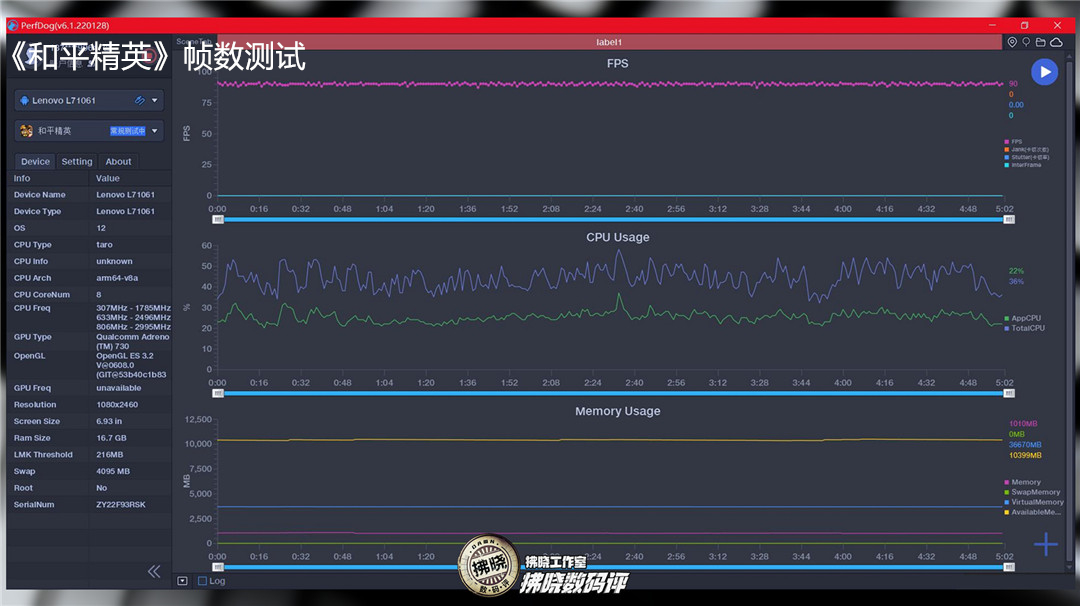Viewport: 1080px width, 606px height.
Task: Add a new chart with plus icon
Action: tap(1046, 544)
